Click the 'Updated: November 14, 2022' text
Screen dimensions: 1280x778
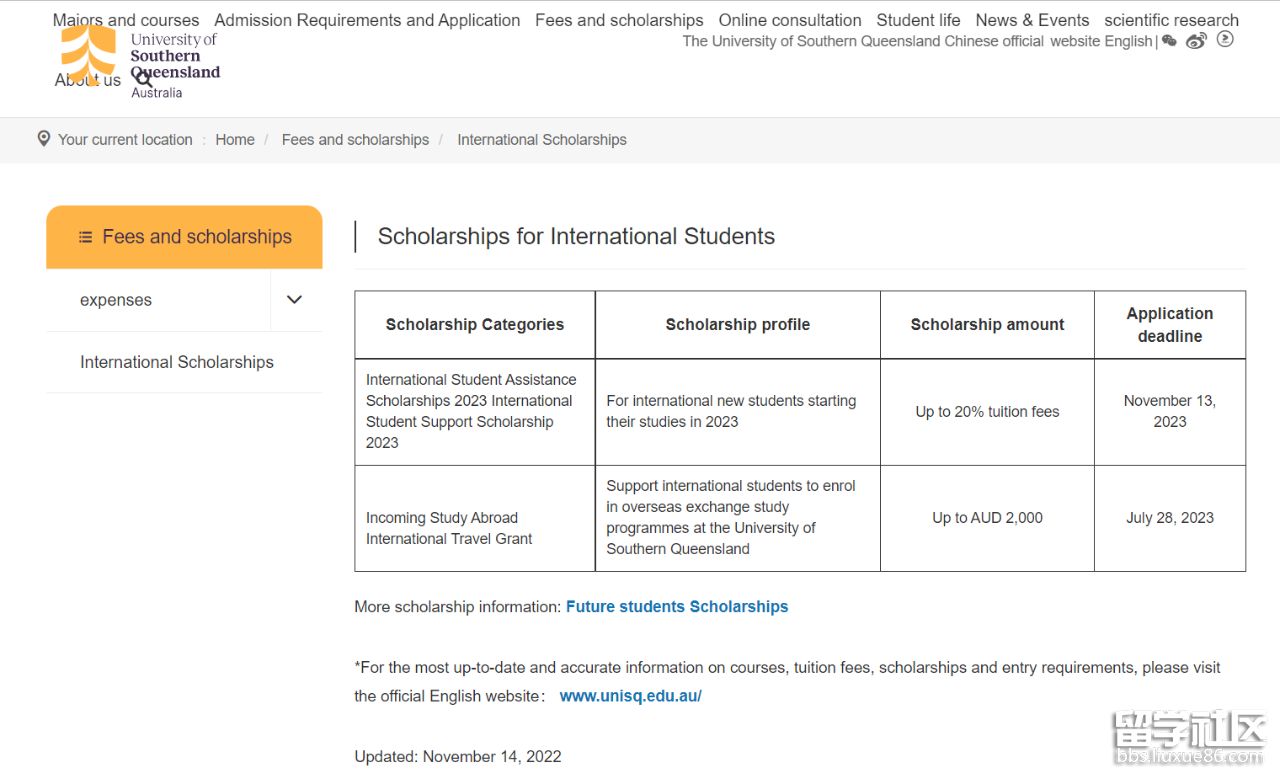point(458,756)
